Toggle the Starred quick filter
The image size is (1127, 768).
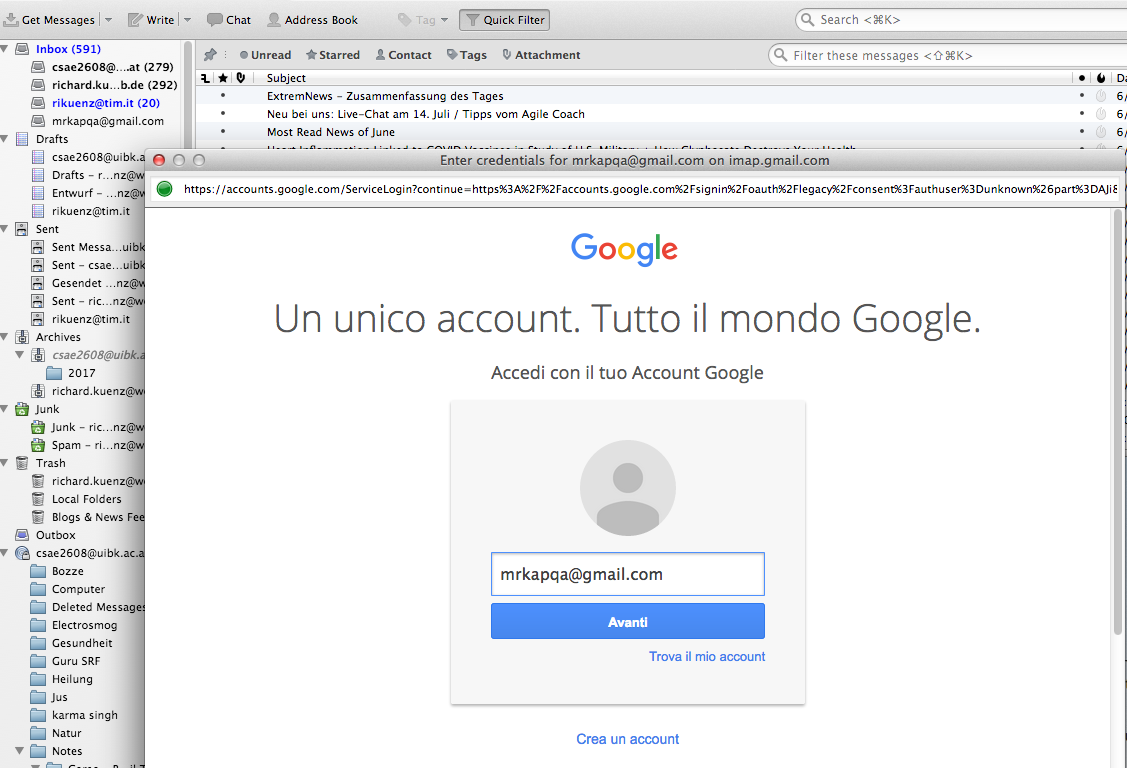coord(333,55)
